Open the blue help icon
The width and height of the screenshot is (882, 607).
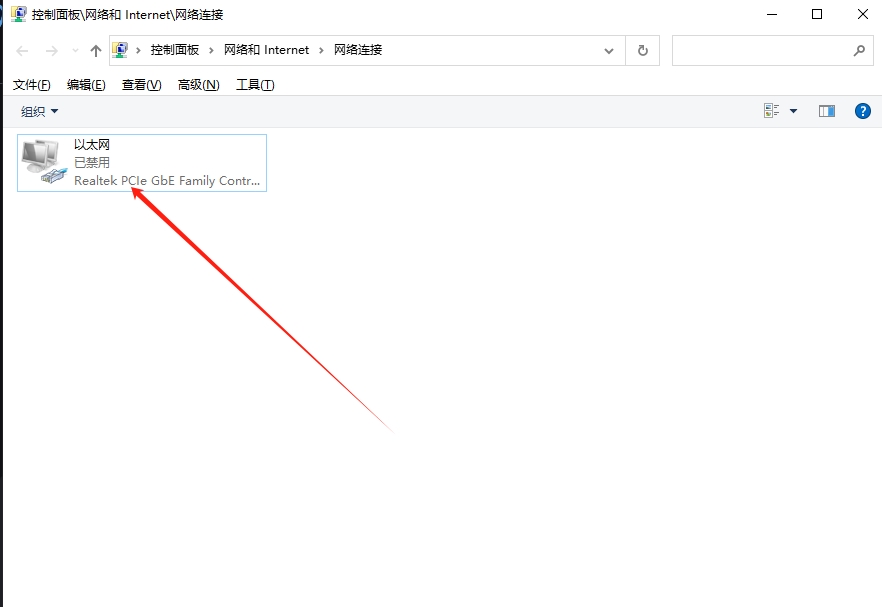point(862,111)
